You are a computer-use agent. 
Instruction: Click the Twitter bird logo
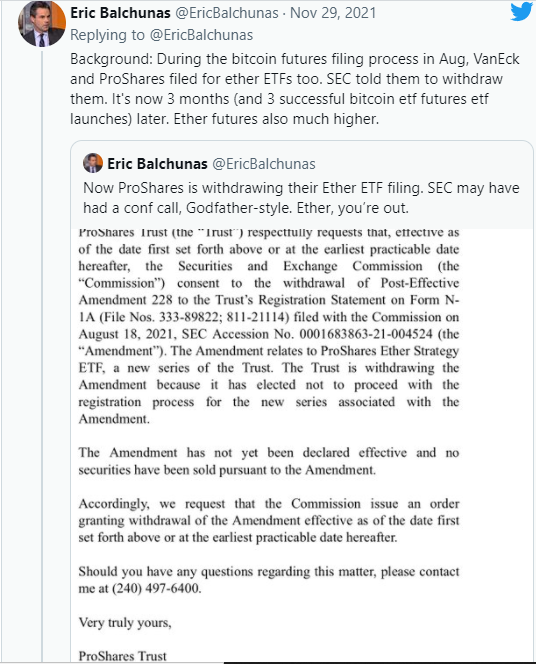click(x=522, y=12)
